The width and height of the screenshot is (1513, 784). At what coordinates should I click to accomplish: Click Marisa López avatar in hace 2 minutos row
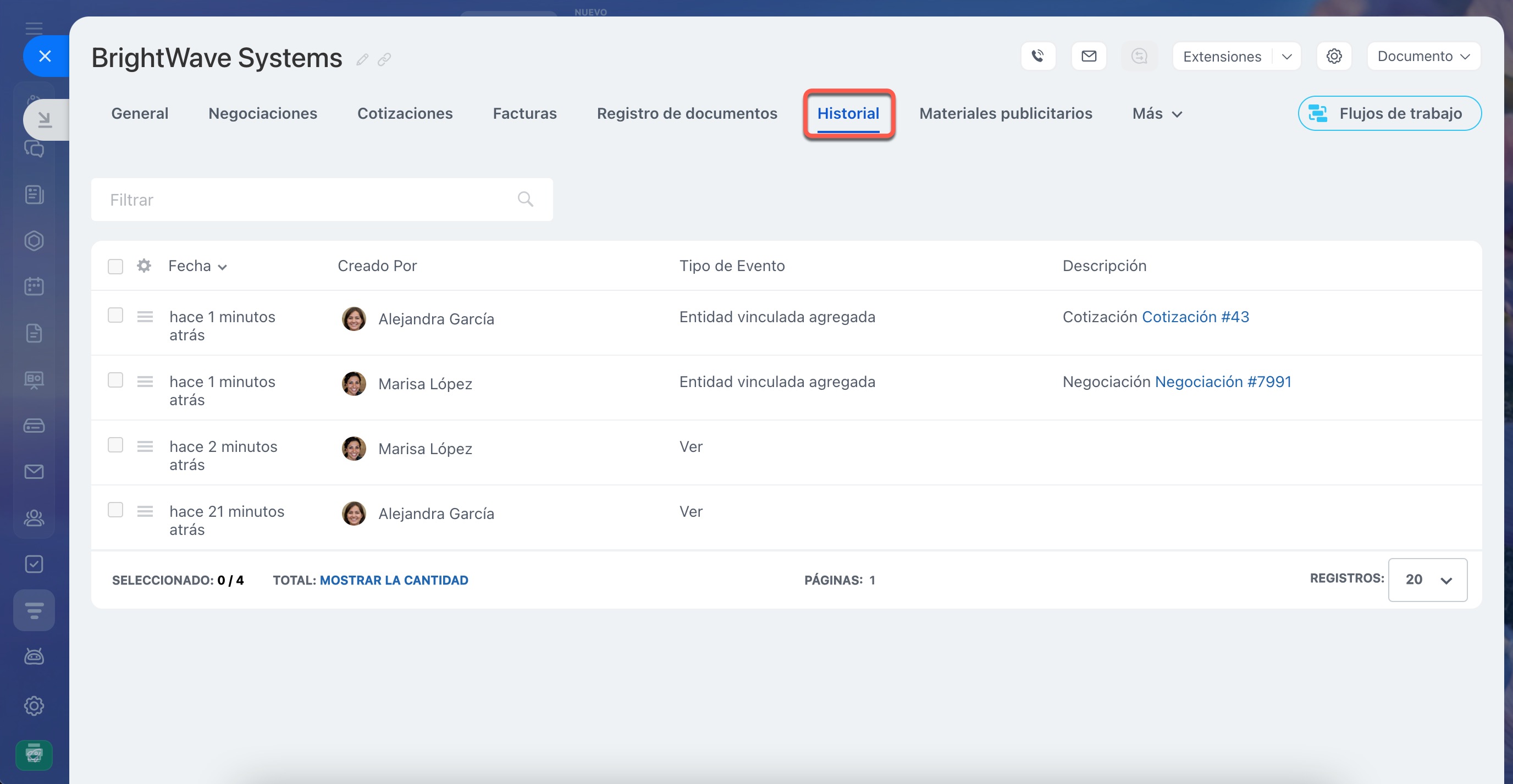354,449
